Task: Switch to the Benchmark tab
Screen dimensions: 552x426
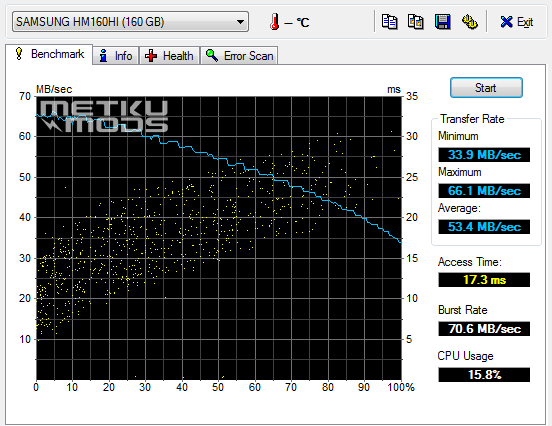Action: pyautogui.click(x=49, y=54)
